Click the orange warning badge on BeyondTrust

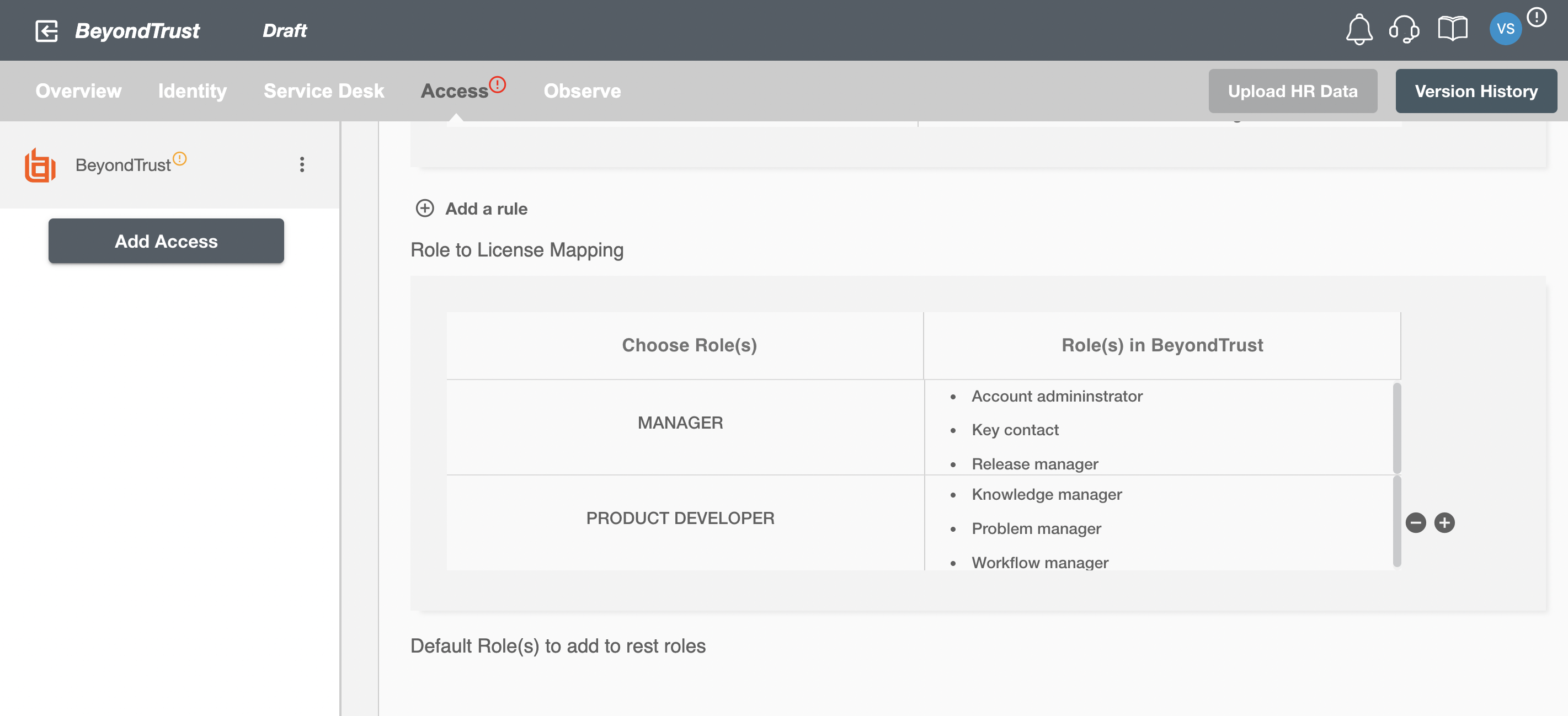pos(179,158)
